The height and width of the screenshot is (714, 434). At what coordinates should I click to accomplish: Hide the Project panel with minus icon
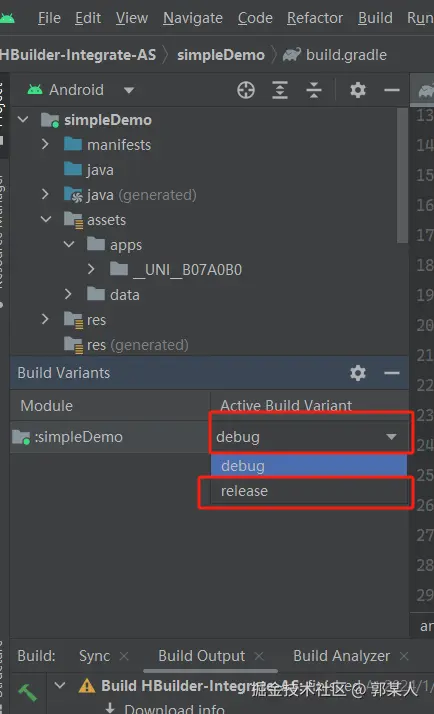(392, 90)
